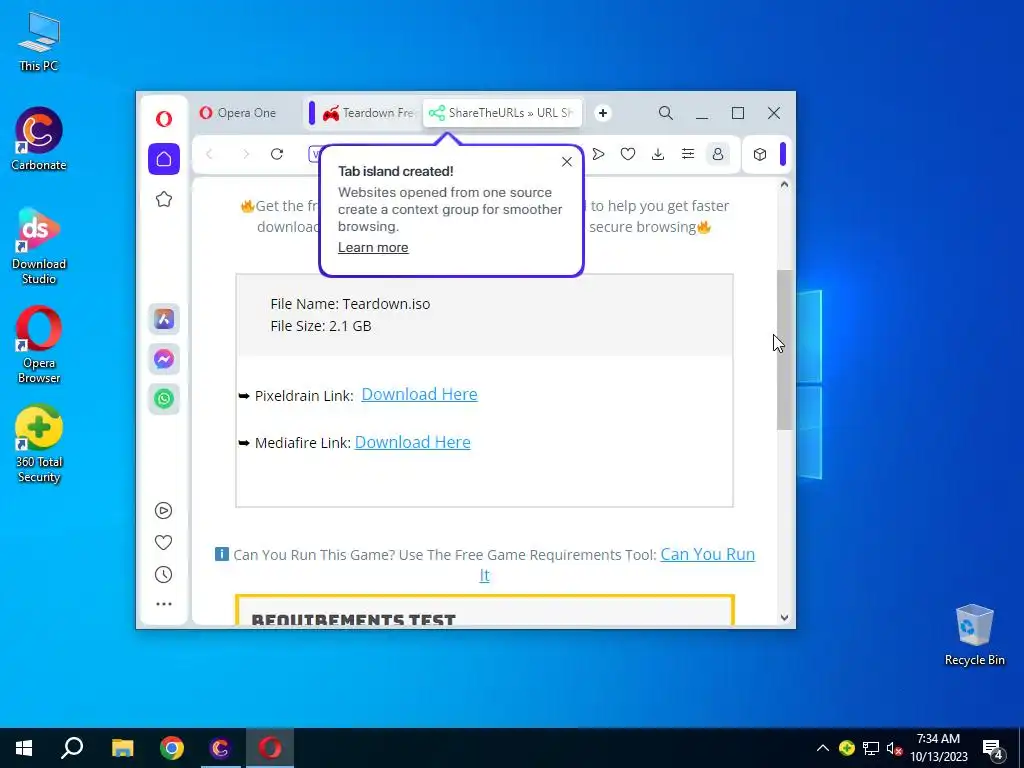Viewport: 1024px width, 768px height.
Task: Open the notification action center
Action: point(993,749)
